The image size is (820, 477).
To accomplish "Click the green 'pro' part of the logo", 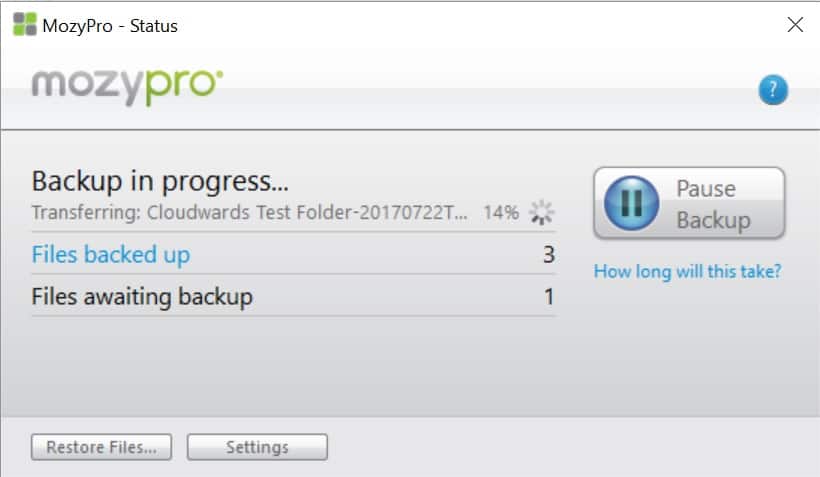I will (180, 86).
